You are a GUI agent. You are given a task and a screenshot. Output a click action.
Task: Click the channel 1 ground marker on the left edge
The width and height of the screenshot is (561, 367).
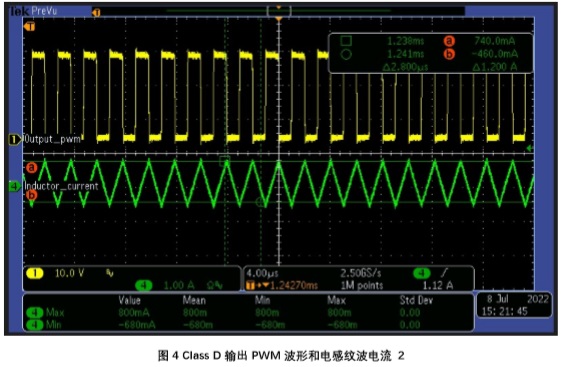pyautogui.click(x=14, y=139)
